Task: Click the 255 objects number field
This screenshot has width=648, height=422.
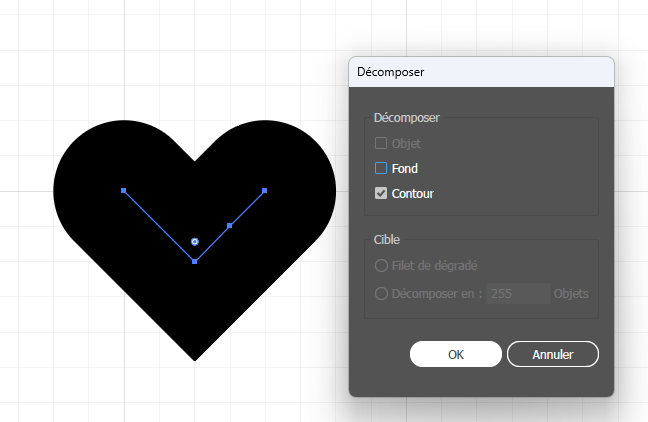Action: [517, 294]
